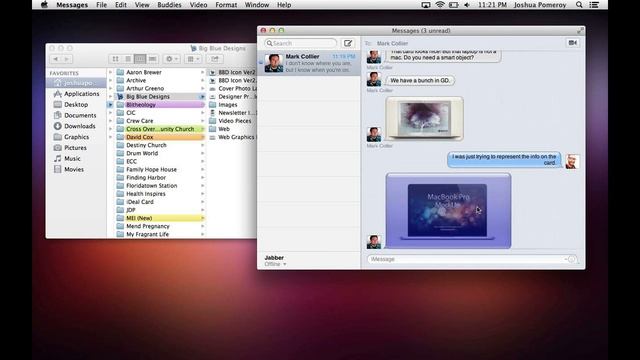
Task: Open the Edit menu
Action: click(120, 5)
